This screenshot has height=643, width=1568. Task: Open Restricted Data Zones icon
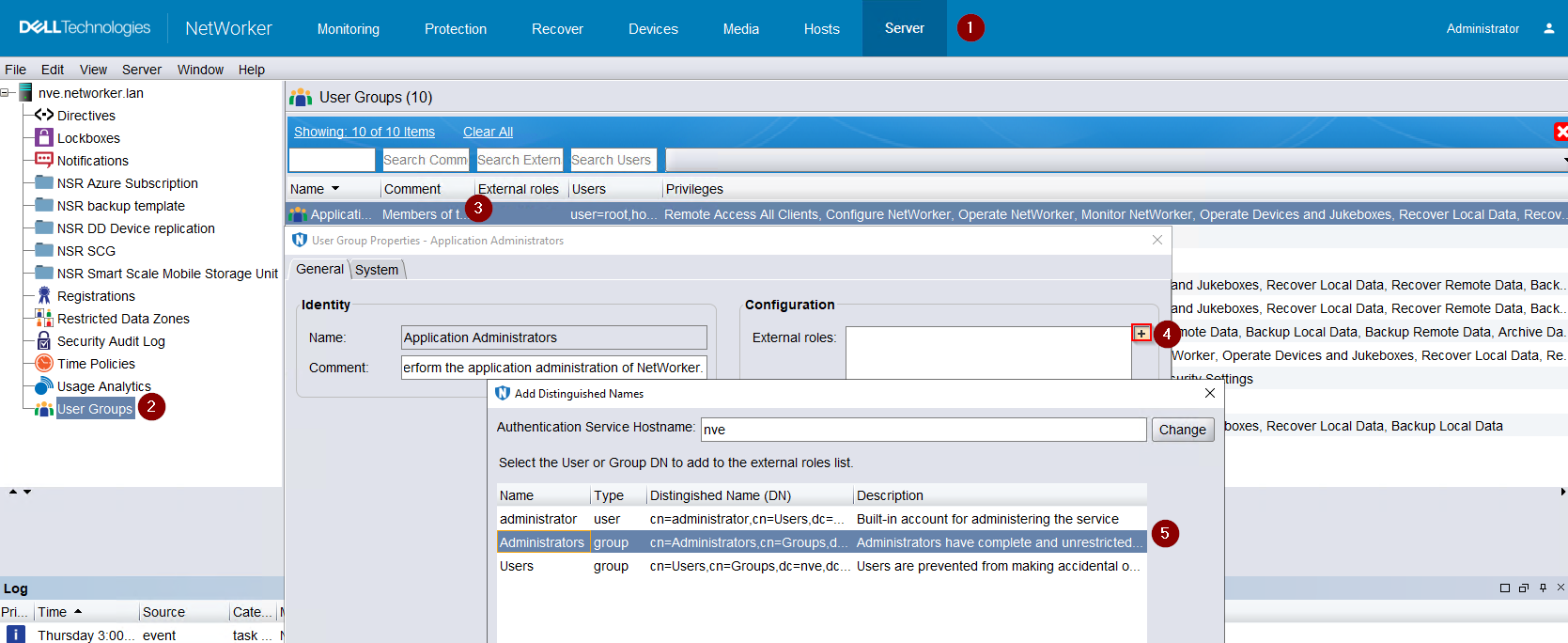click(x=43, y=318)
